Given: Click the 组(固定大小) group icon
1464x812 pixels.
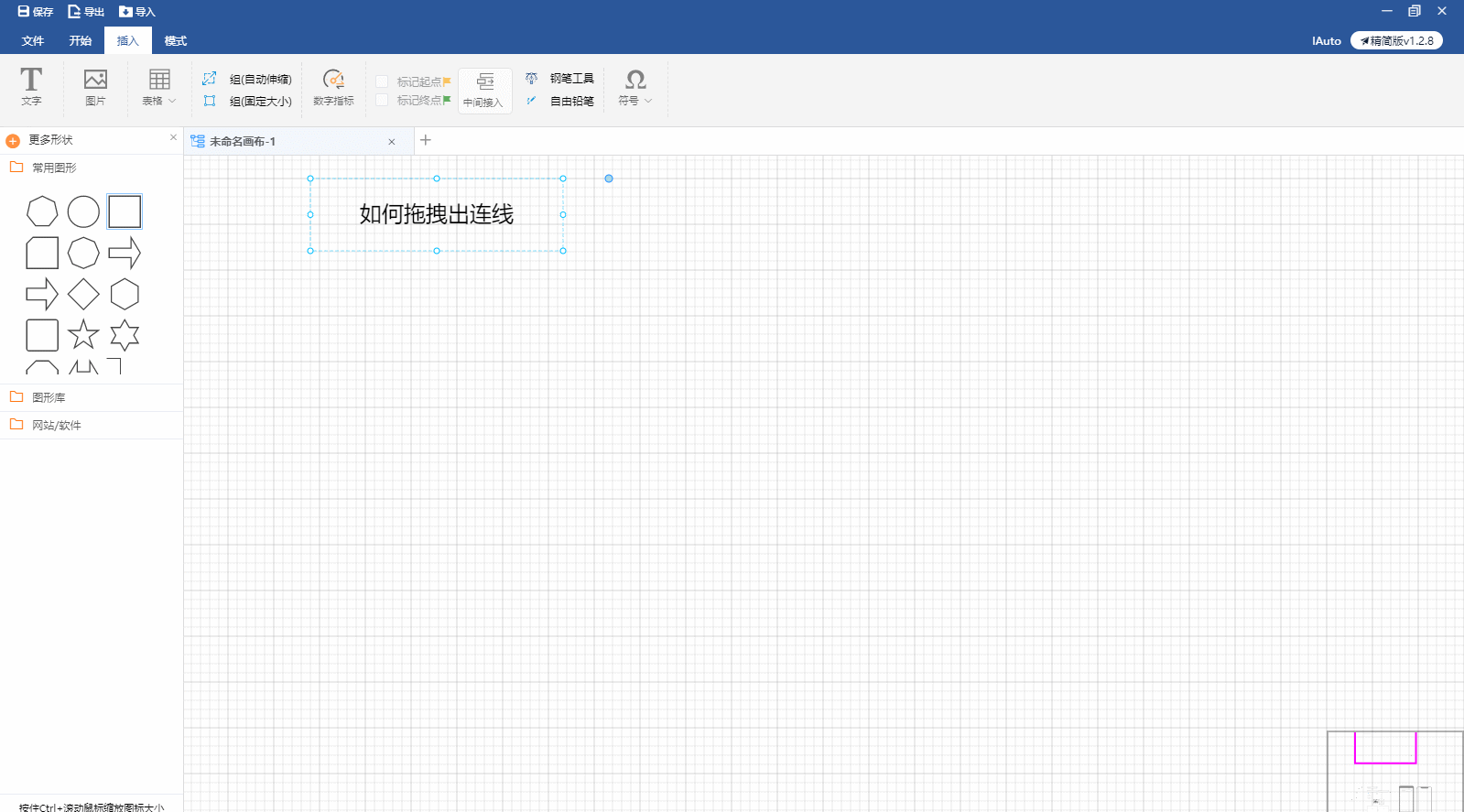Looking at the screenshot, I should coord(210,101).
